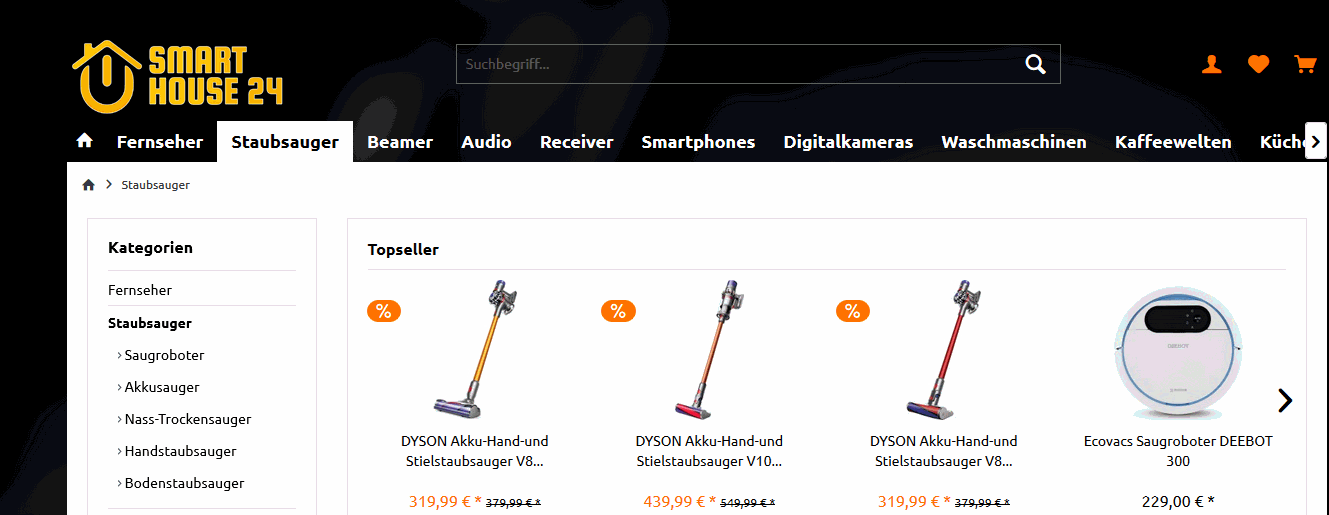Go to Waschmaschinen category tab
The image size is (1329, 515).
1014,142
